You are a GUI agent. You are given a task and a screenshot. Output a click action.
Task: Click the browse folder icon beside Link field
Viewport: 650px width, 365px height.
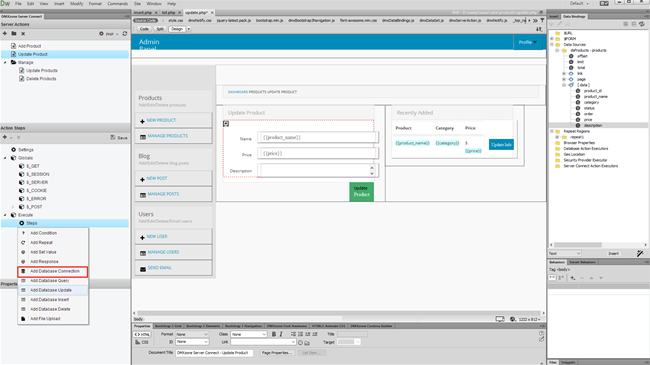307,343
